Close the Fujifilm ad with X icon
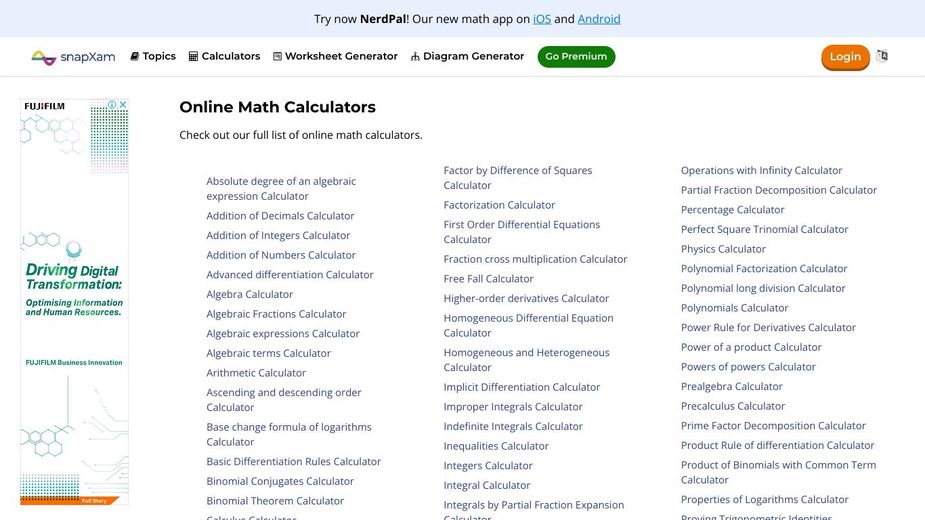Viewport: 925px width, 520px height. pos(123,104)
